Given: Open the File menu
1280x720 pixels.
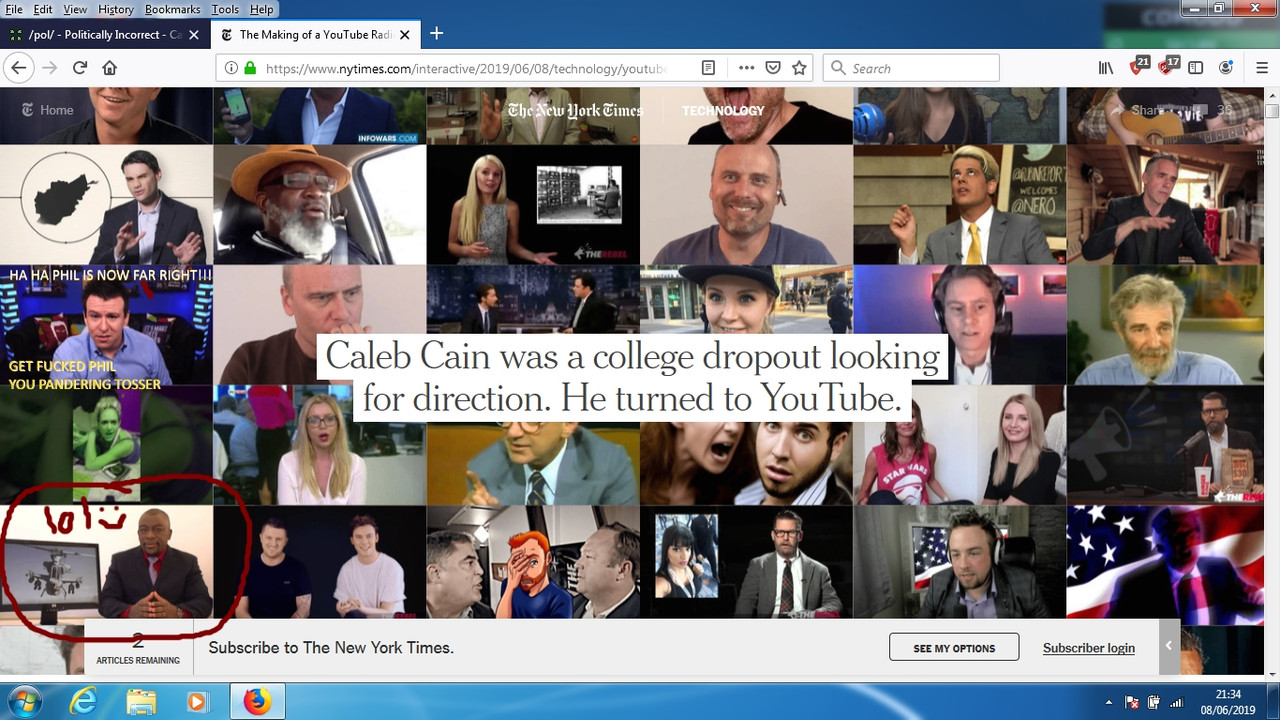Looking at the screenshot, I should 14,9.
